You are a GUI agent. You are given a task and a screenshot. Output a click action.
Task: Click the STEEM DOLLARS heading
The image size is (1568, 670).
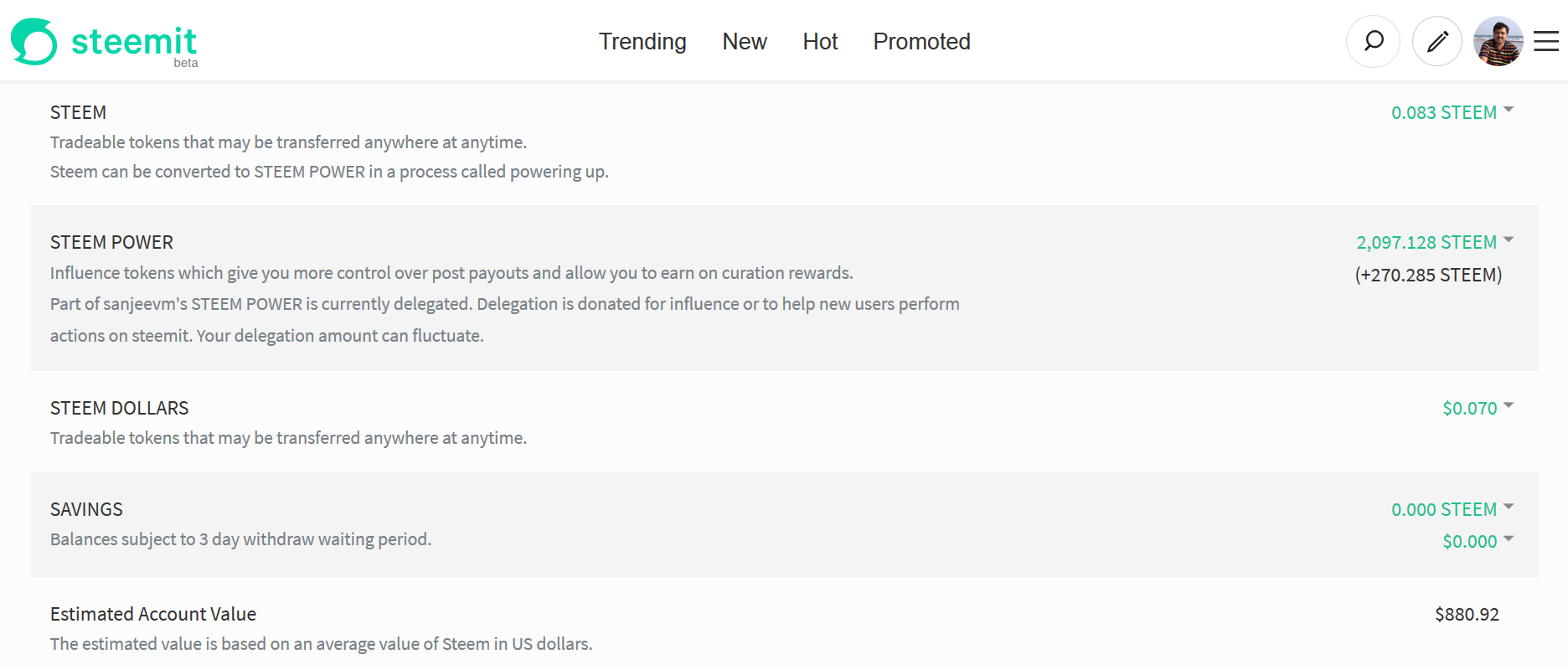pos(119,408)
